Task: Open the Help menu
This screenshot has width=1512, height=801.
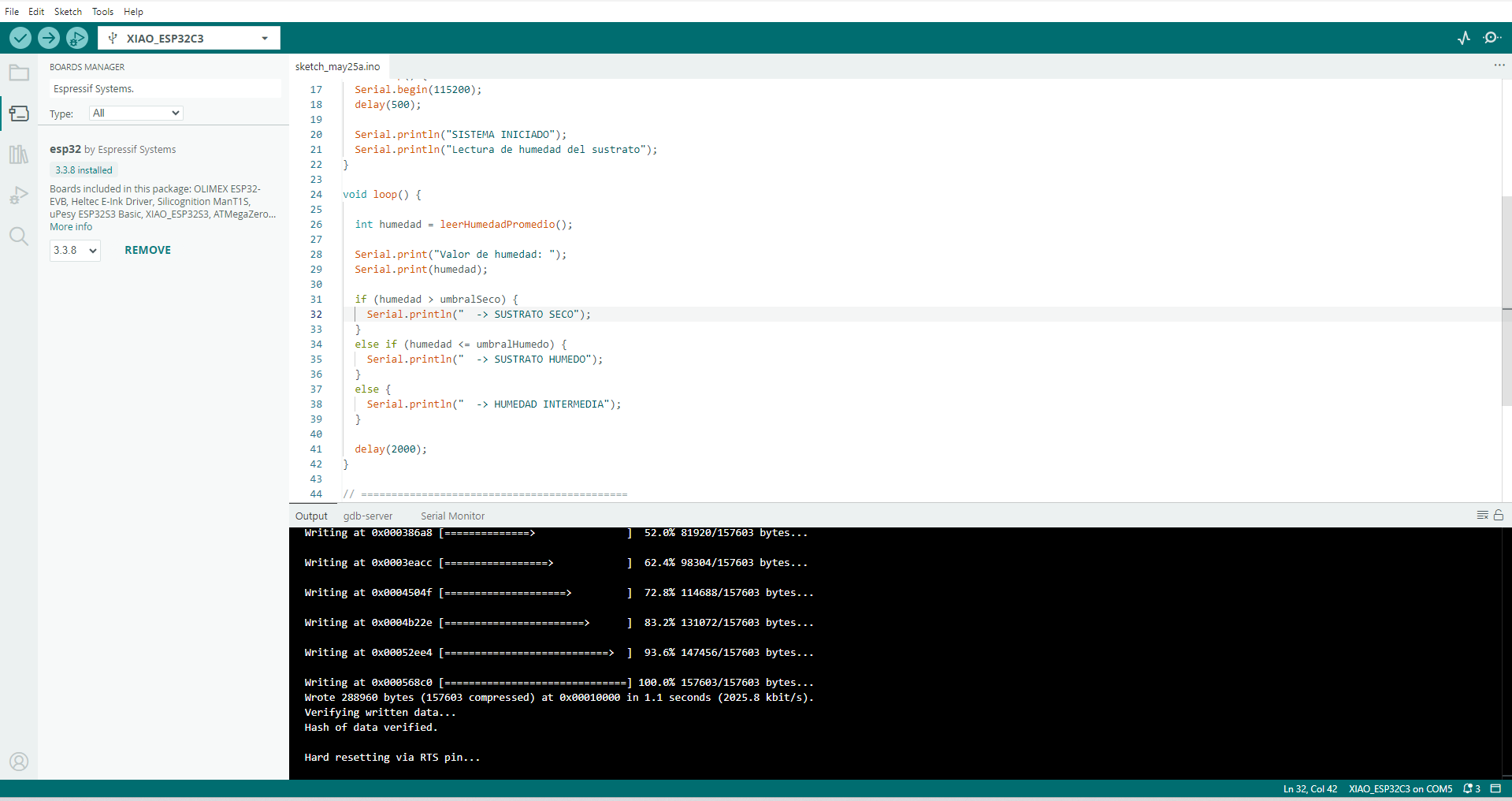Action: pos(133,12)
